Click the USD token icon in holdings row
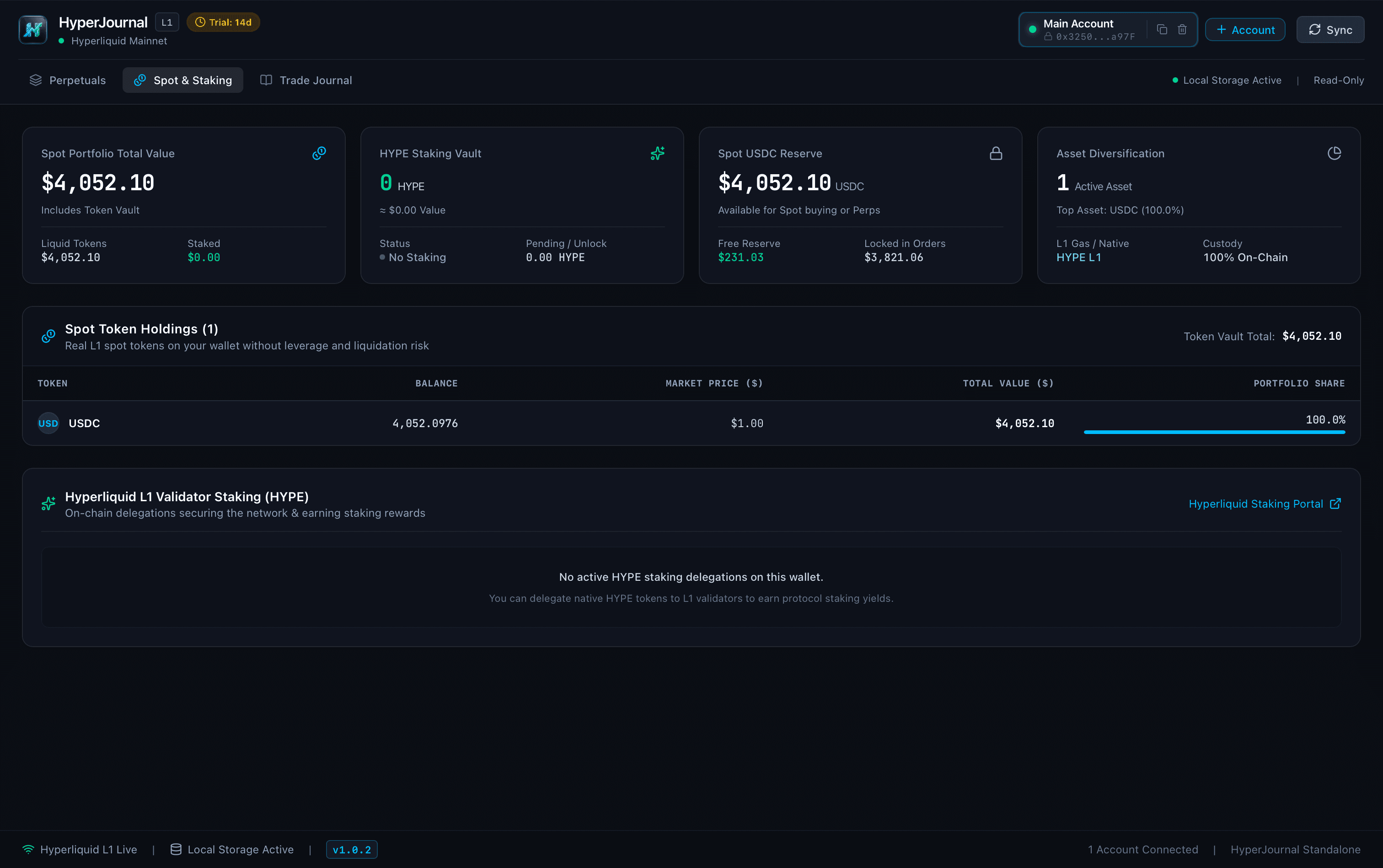Image resolution: width=1383 pixels, height=868 pixels. click(x=48, y=423)
